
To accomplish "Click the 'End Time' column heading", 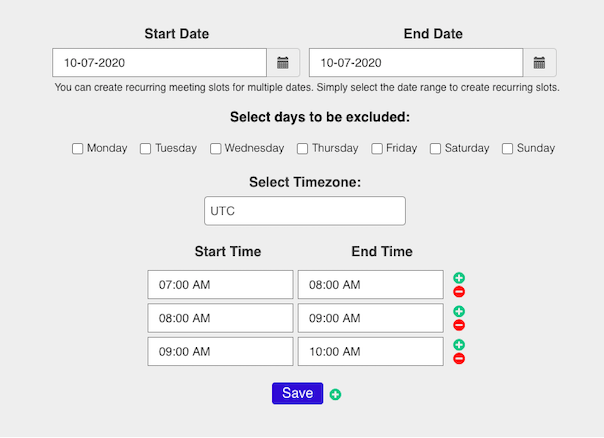I will [x=382, y=252].
